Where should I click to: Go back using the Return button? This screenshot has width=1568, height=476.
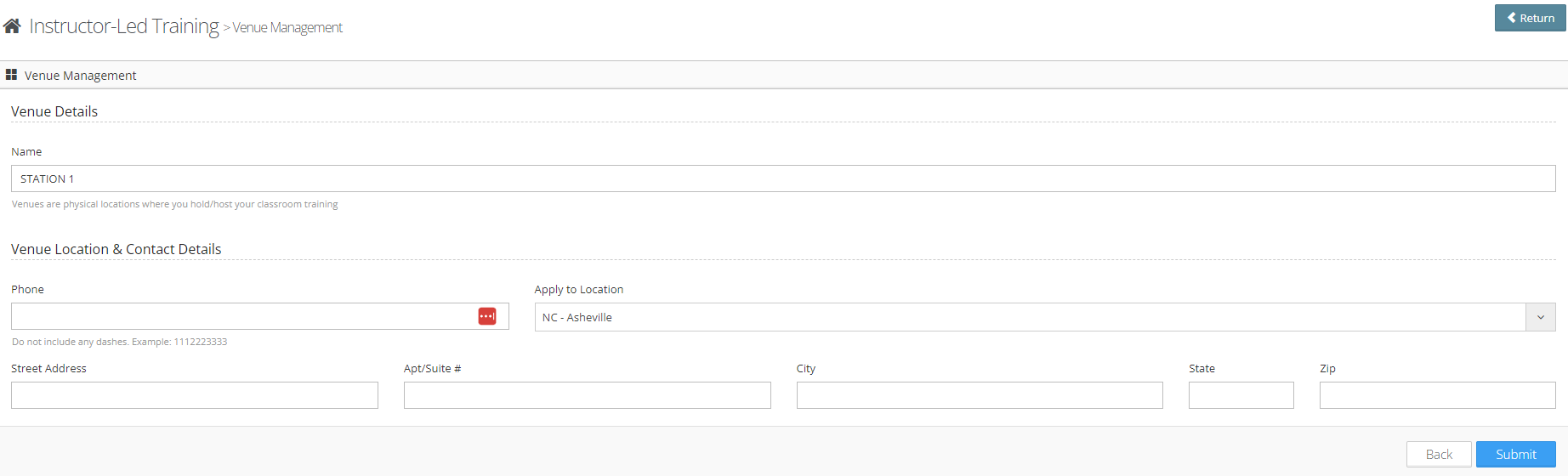1530,18
